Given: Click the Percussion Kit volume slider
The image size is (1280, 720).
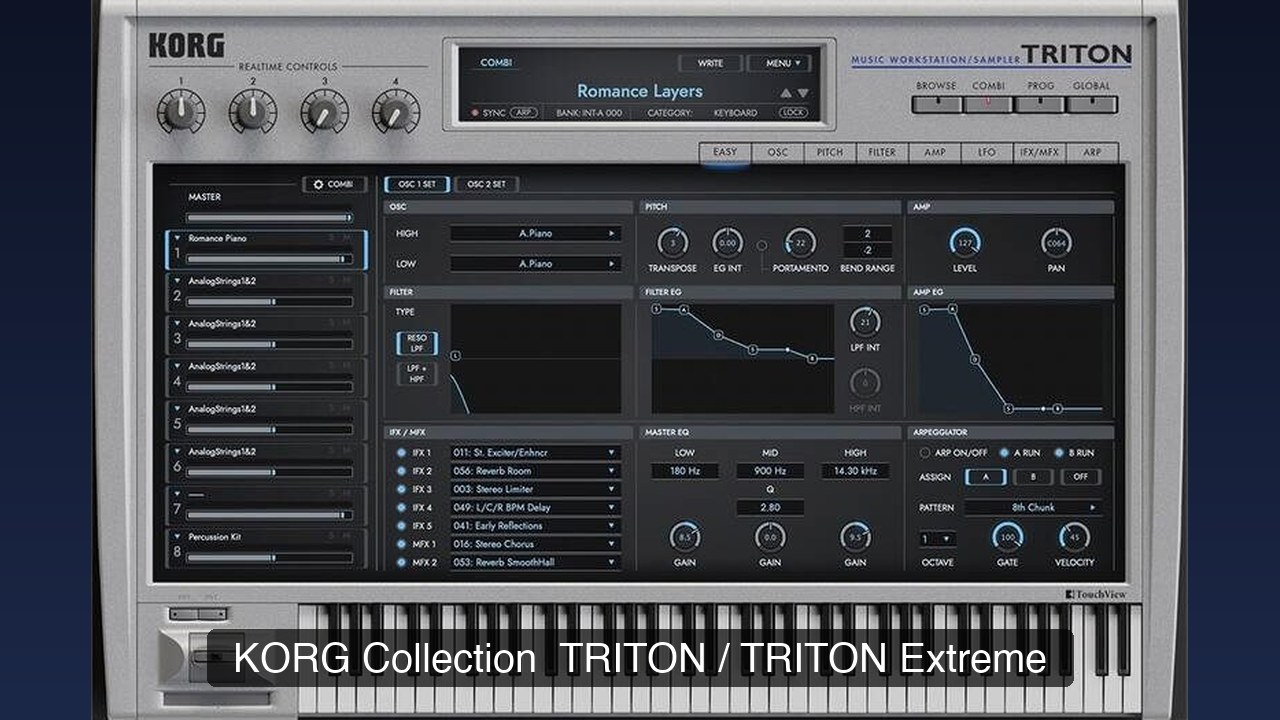Looking at the screenshot, I should click(269, 558).
